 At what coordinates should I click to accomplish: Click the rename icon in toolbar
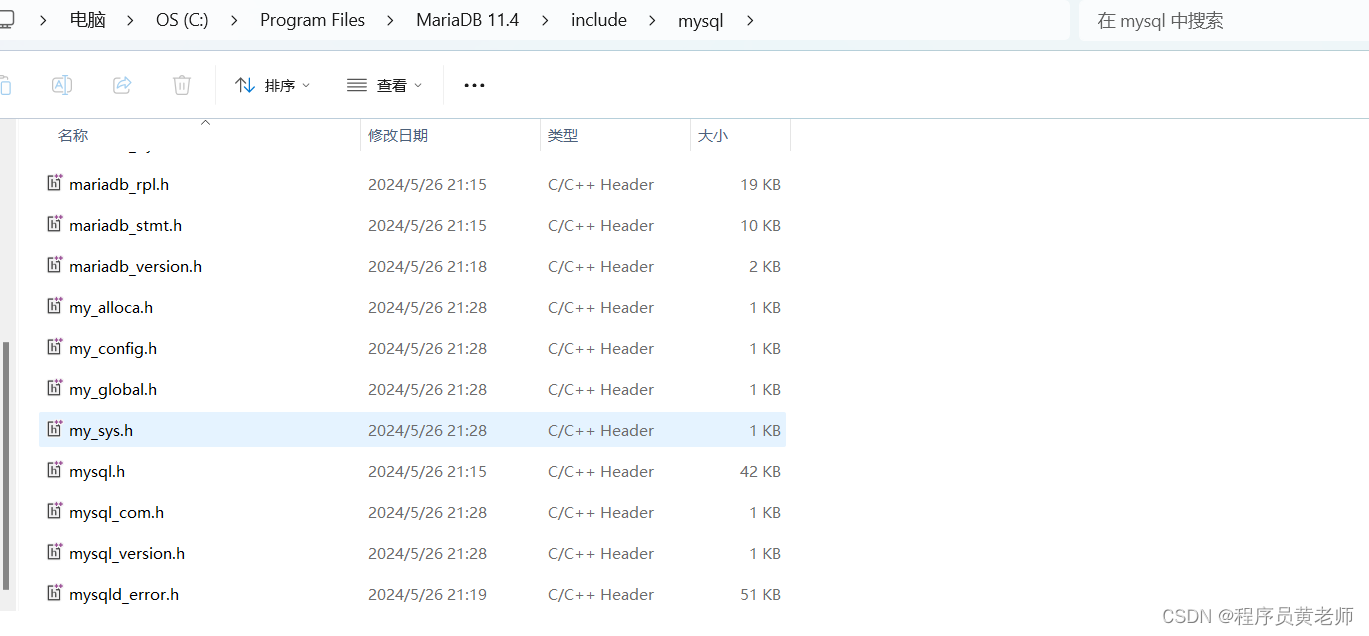[x=62, y=85]
